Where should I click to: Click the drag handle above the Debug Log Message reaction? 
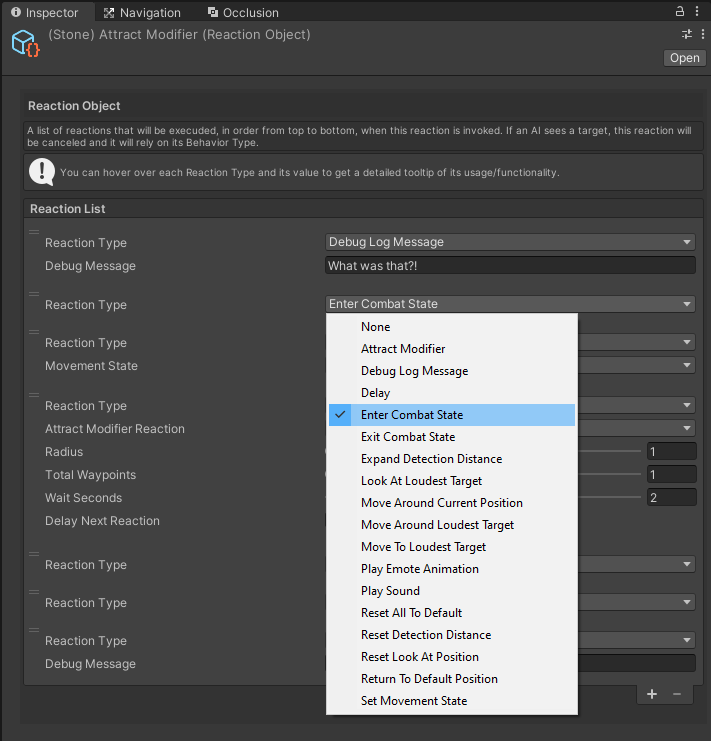pyautogui.click(x=33, y=233)
